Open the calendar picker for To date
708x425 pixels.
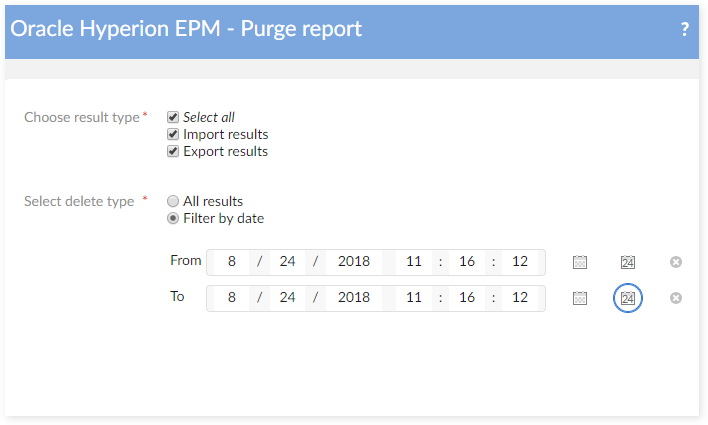[x=580, y=298]
